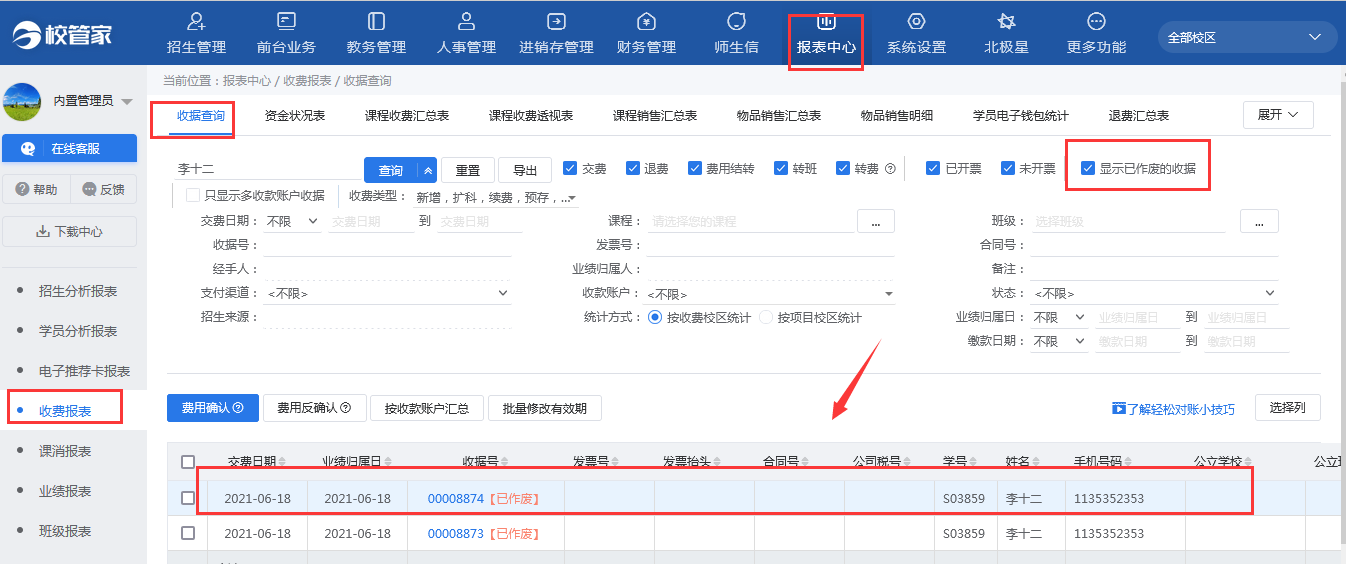The width and height of the screenshot is (1346, 564).
Task: Open 更多功能 ellipsis icon
Action: click(x=1096, y=21)
